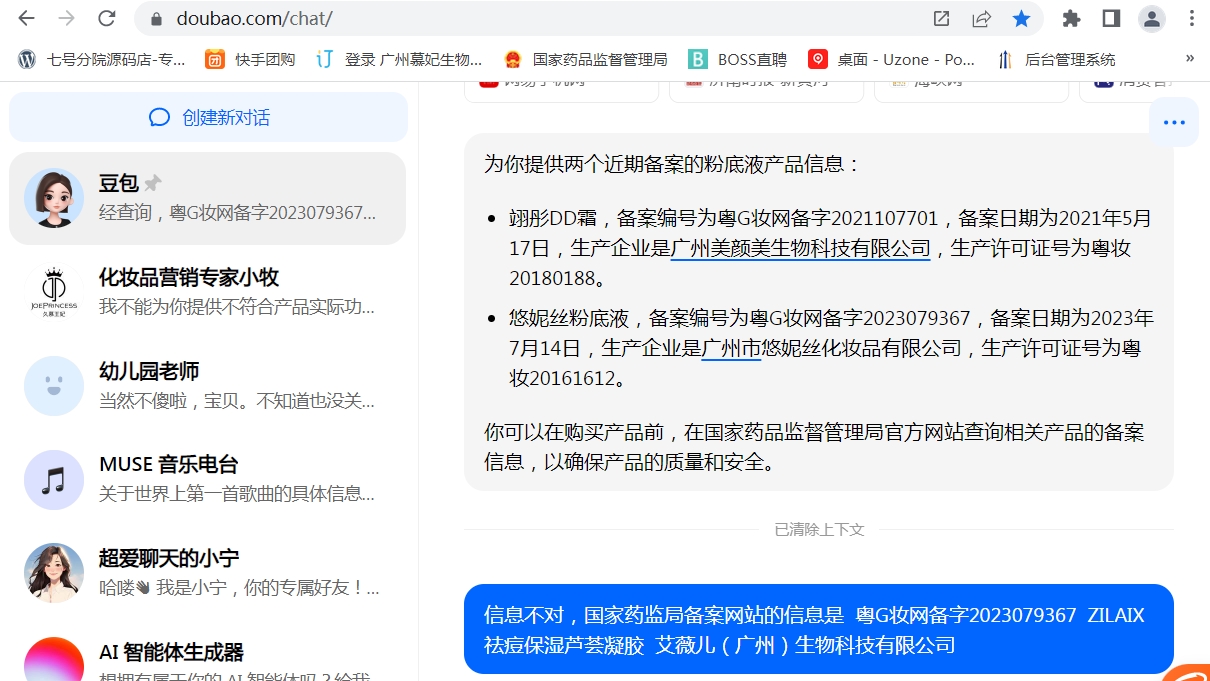The width and height of the screenshot is (1210, 681).
Task: Click the pin icon beside 豆包
Action: coord(153,183)
